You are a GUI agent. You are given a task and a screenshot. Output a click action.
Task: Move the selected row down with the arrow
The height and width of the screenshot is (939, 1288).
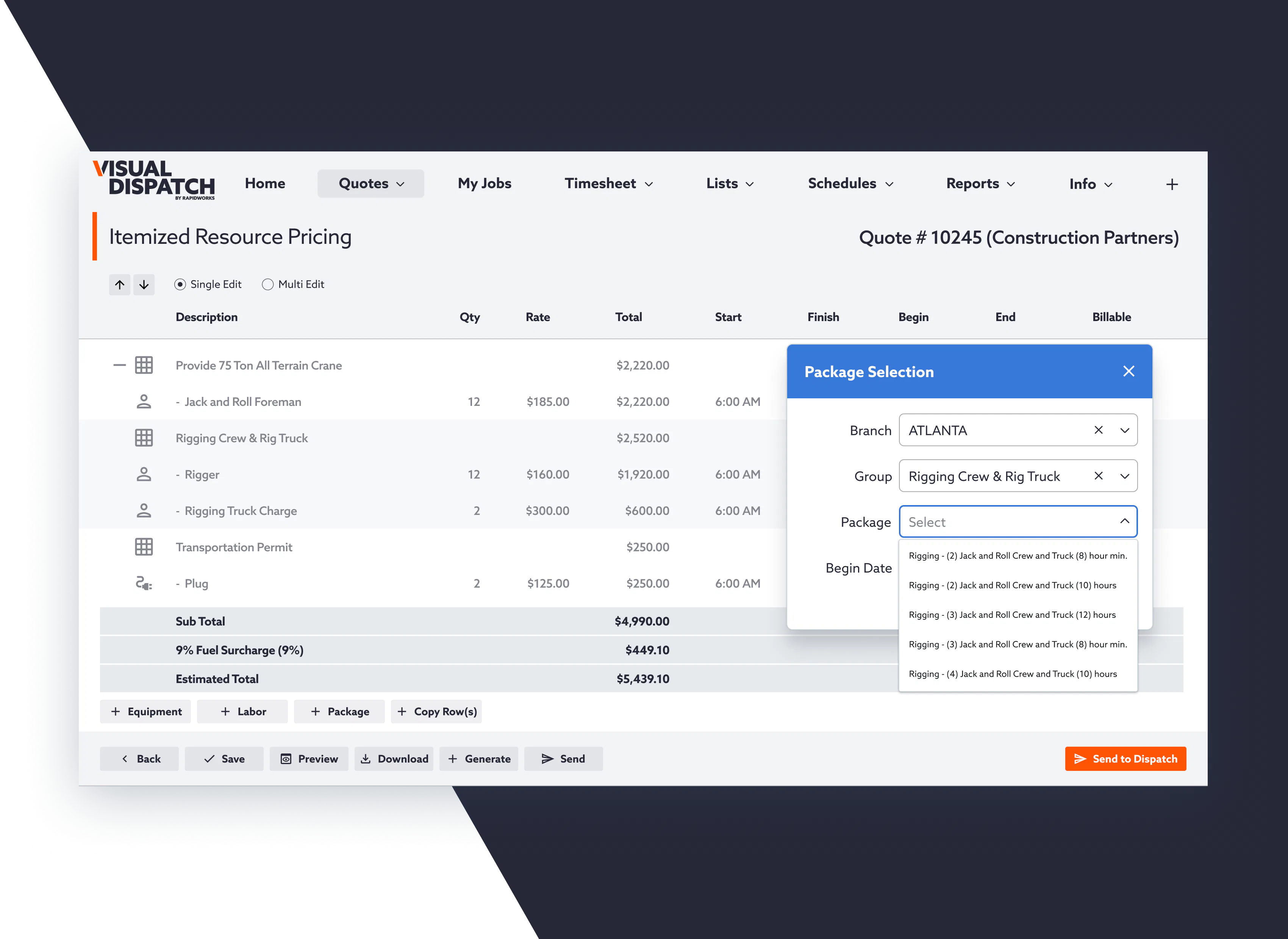click(x=144, y=284)
